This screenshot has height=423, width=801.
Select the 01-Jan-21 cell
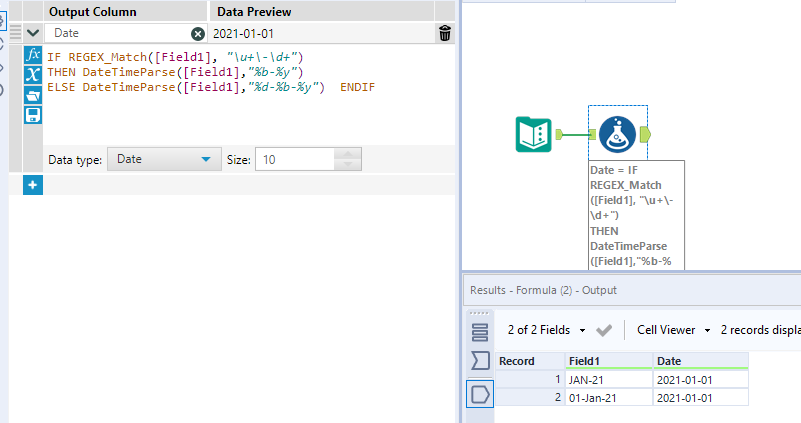click(609, 397)
